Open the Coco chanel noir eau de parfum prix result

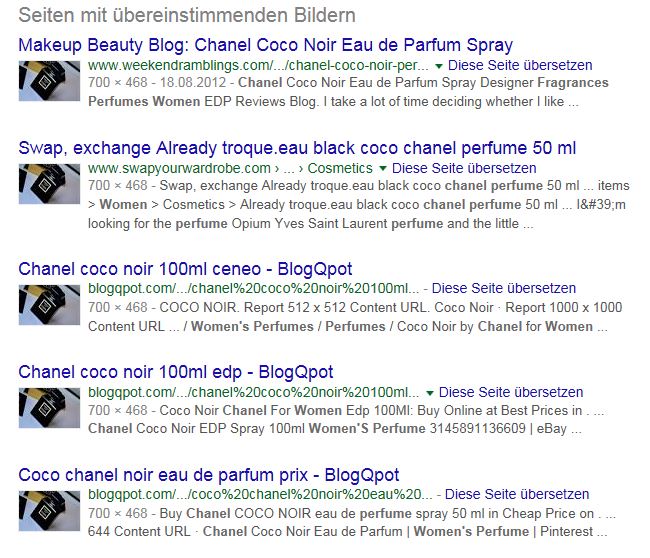point(209,475)
